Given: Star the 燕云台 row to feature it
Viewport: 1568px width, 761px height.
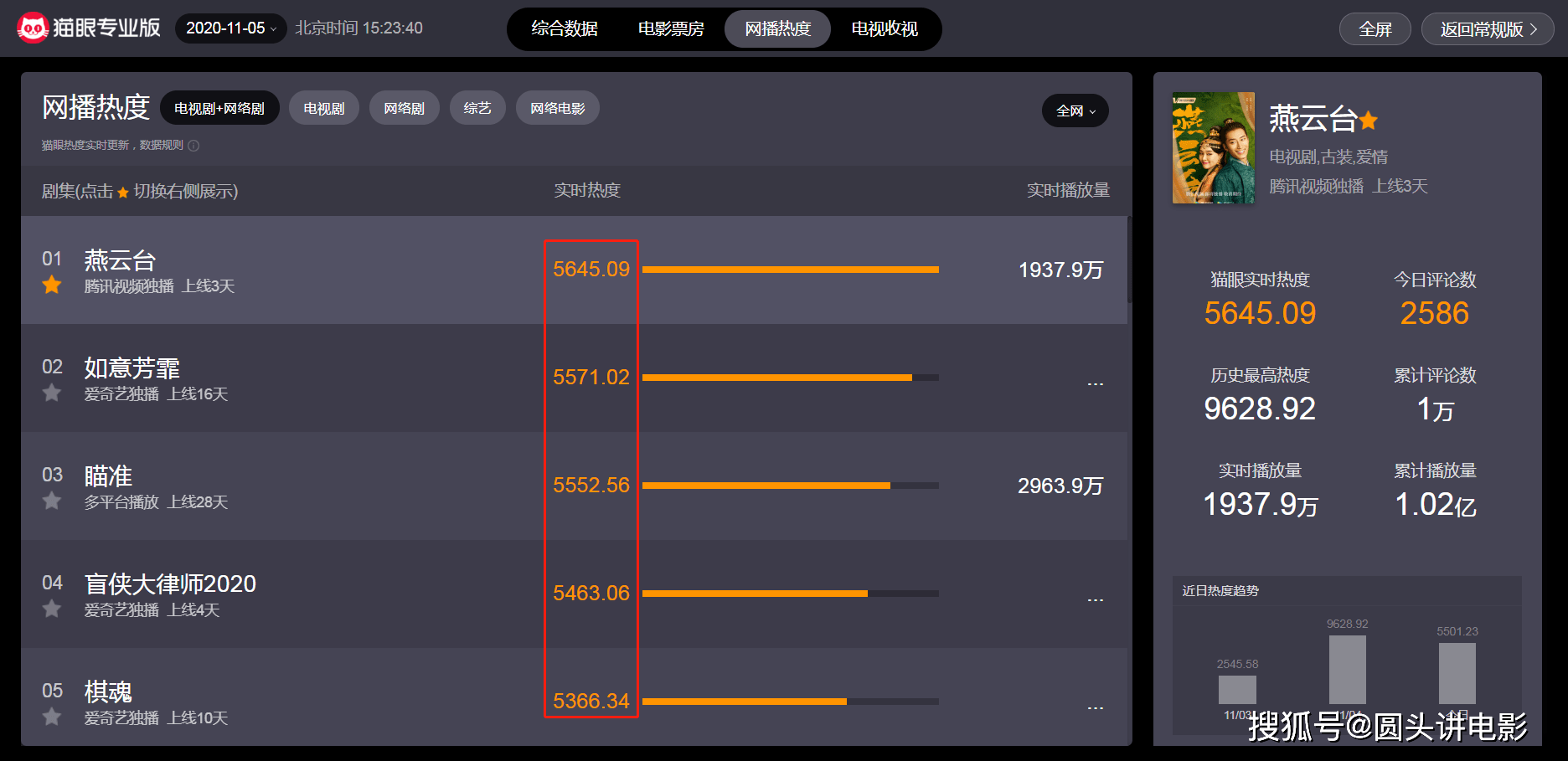Looking at the screenshot, I should [52, 285].
